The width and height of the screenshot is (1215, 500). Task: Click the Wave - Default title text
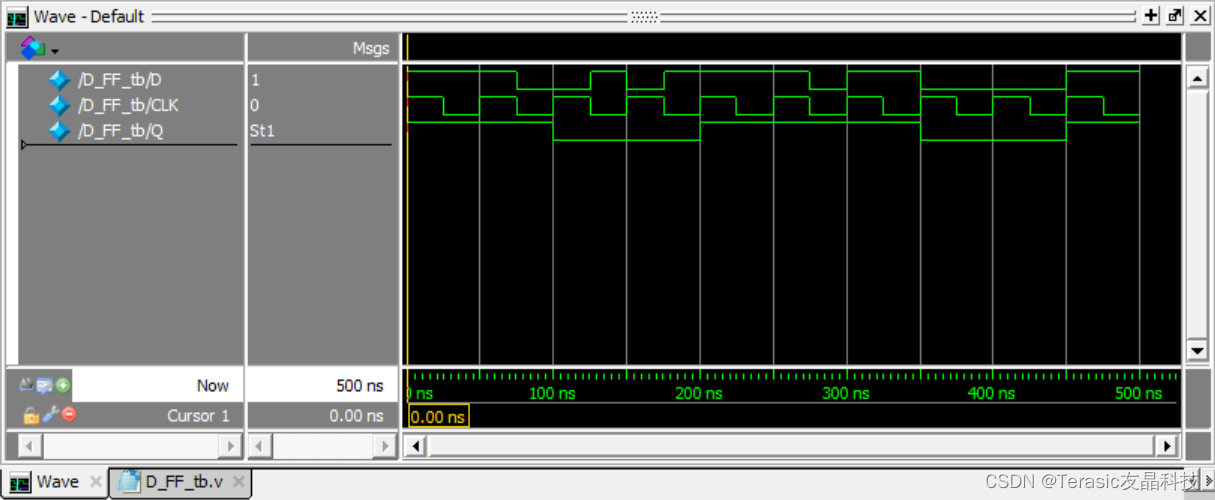(x=89, y=17)
